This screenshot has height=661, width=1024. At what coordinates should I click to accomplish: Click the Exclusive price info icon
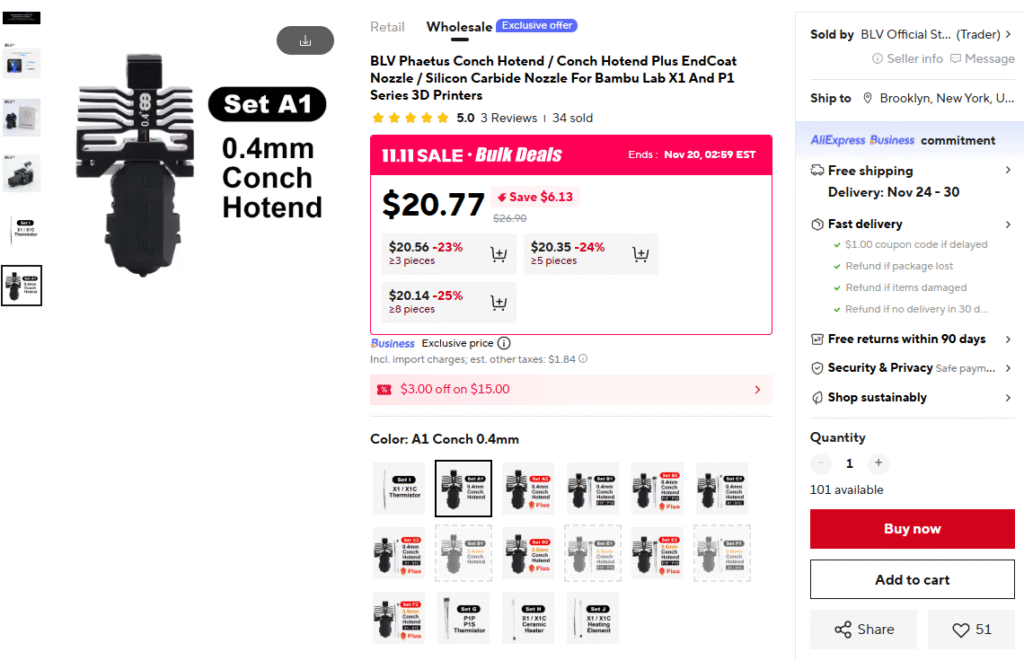[504, 343]
